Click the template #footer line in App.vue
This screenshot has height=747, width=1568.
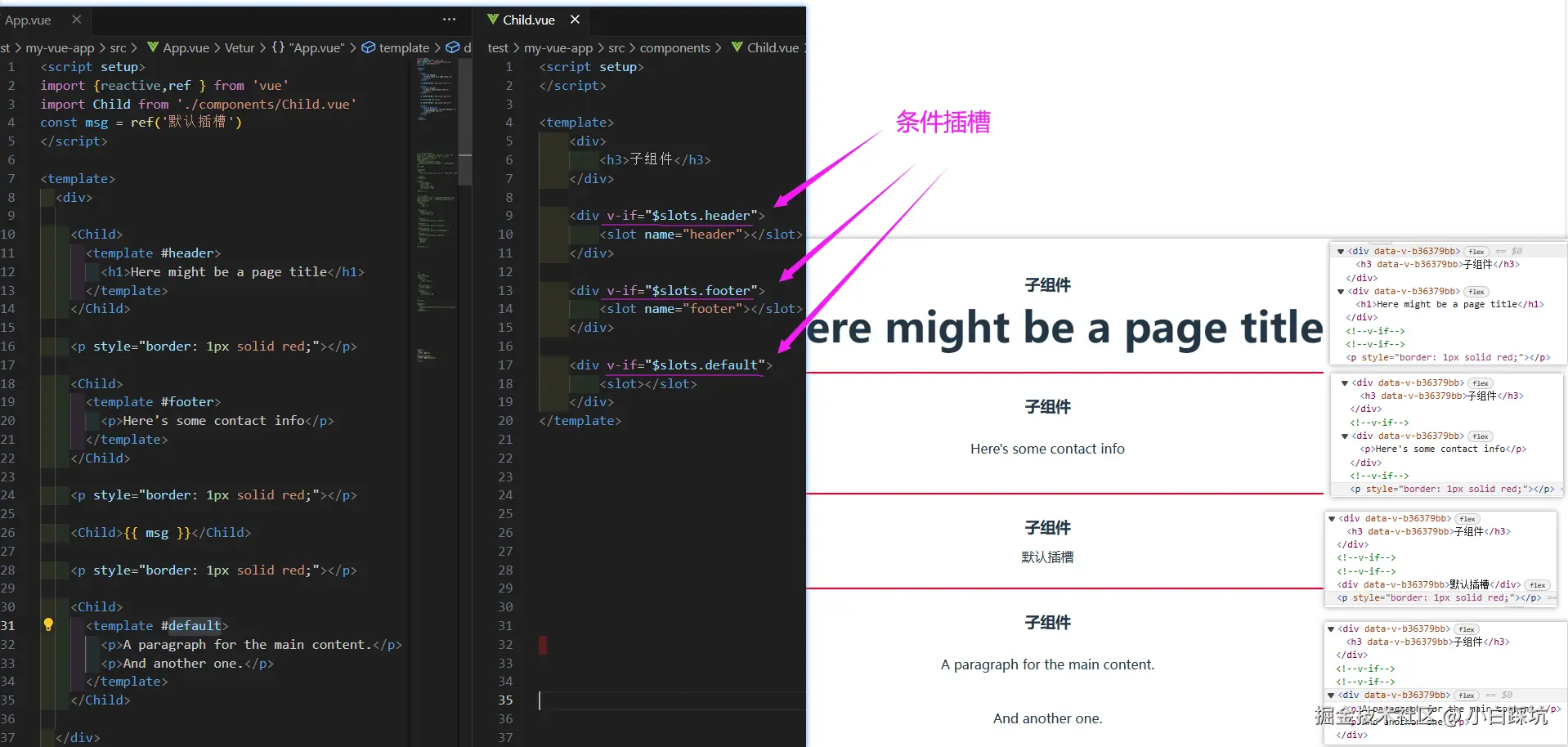pos(153,402)
